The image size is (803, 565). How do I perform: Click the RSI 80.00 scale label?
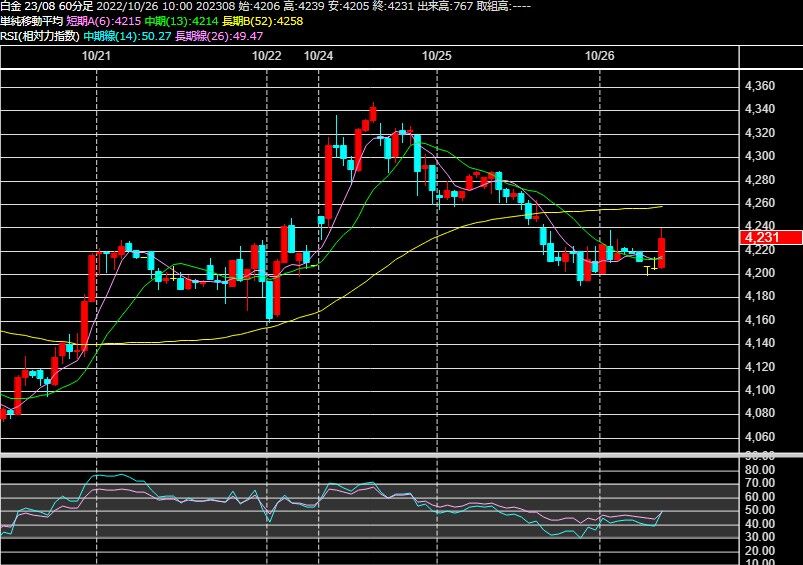(x=760, y=470)
